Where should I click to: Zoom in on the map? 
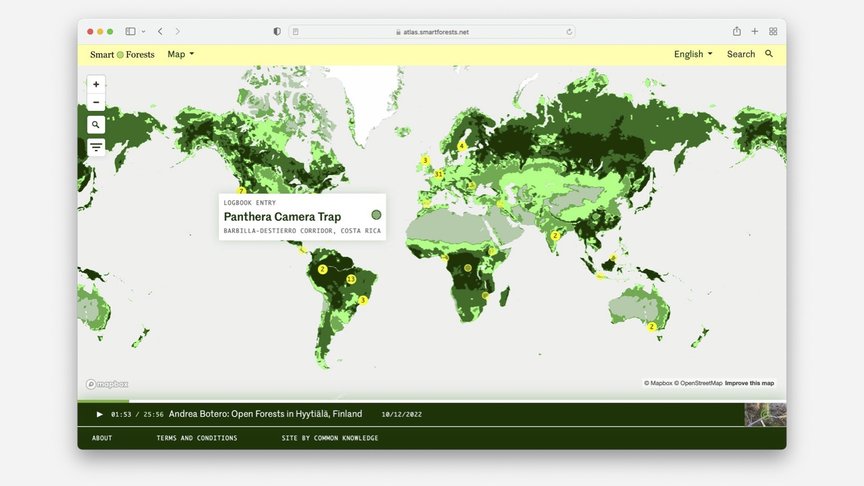pyautogui.click(x=96, y=84)
